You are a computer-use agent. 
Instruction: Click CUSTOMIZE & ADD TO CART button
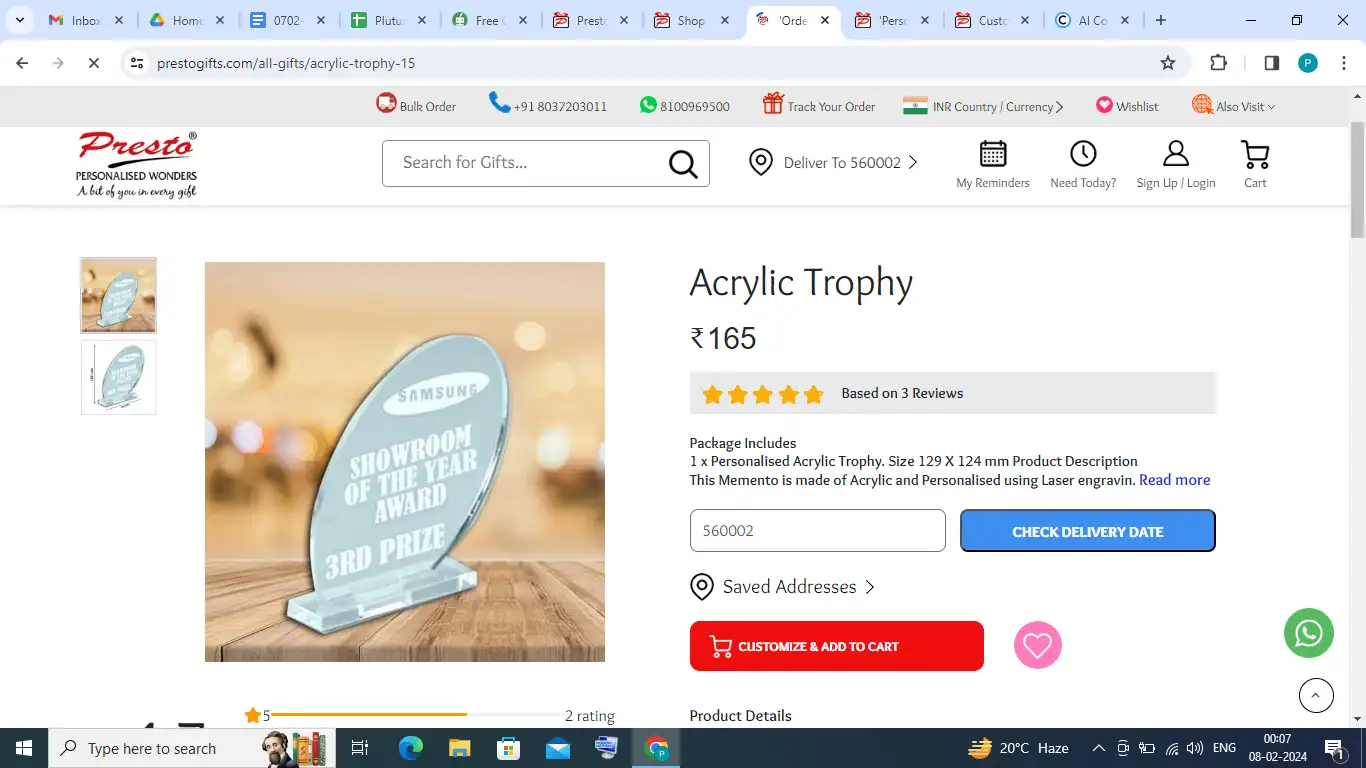pyautogui.click(x=837, y=646)
